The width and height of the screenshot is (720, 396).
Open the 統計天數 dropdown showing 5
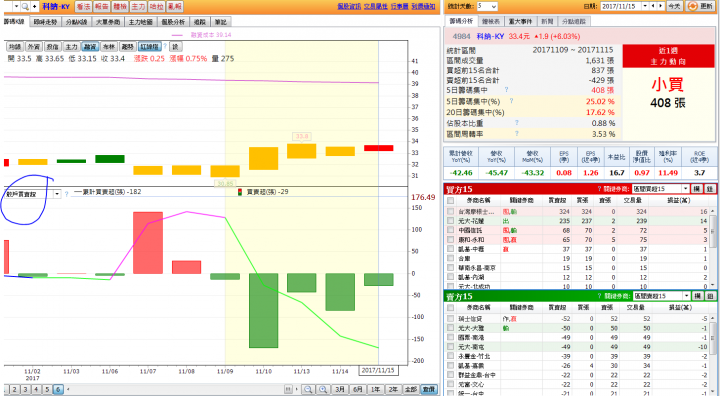click(x=487, y=6)
